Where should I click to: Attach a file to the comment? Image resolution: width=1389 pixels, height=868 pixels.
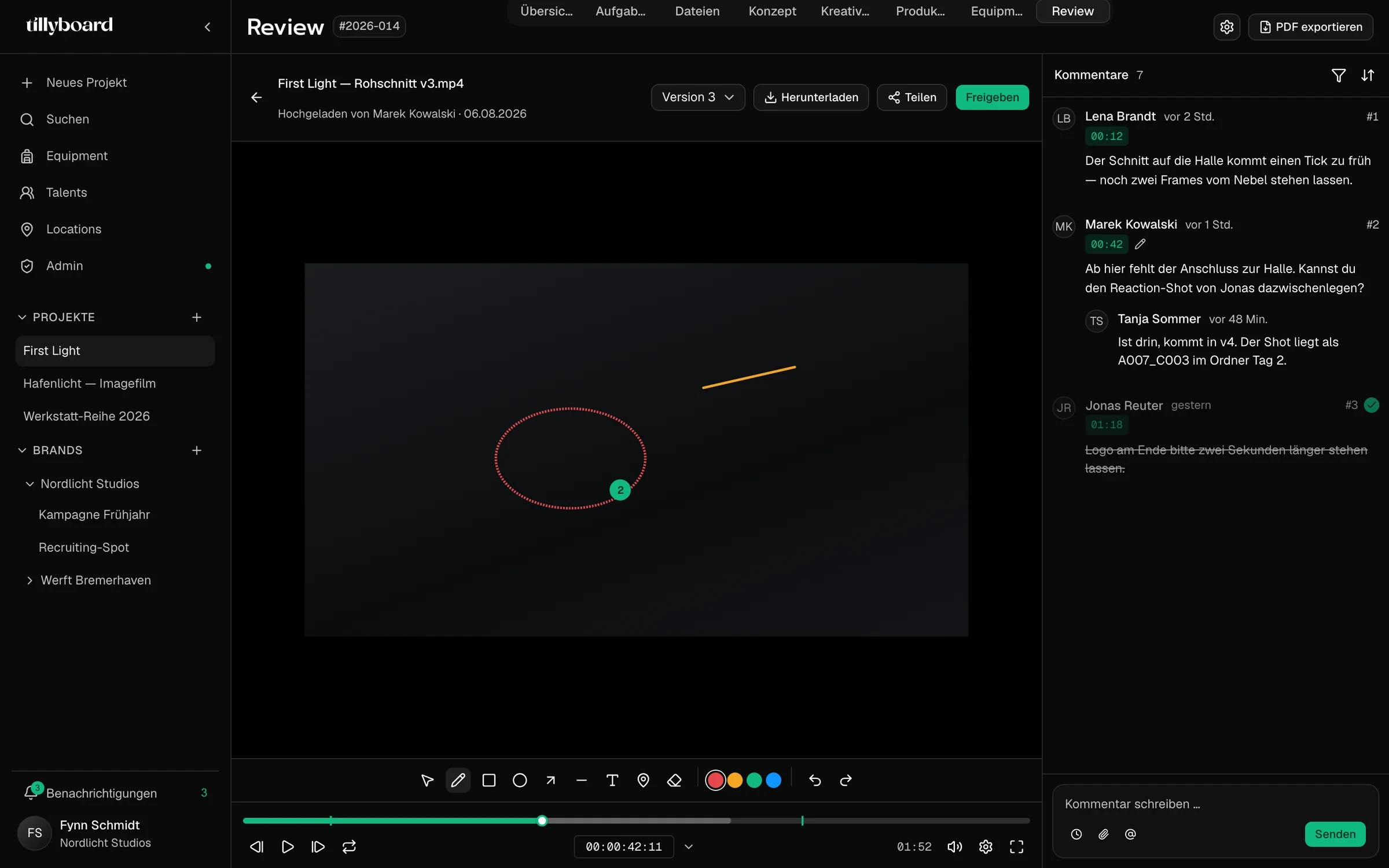[1103, 834]
